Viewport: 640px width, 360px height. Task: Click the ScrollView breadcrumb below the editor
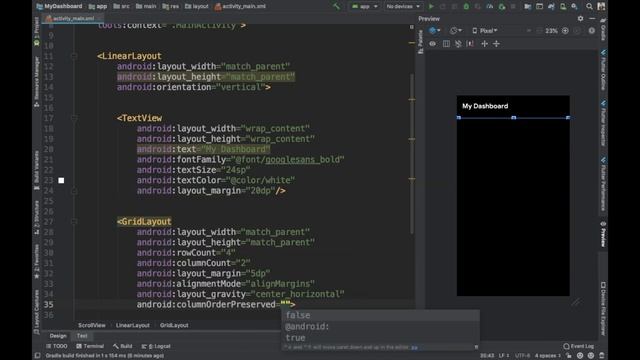point(92,325)
